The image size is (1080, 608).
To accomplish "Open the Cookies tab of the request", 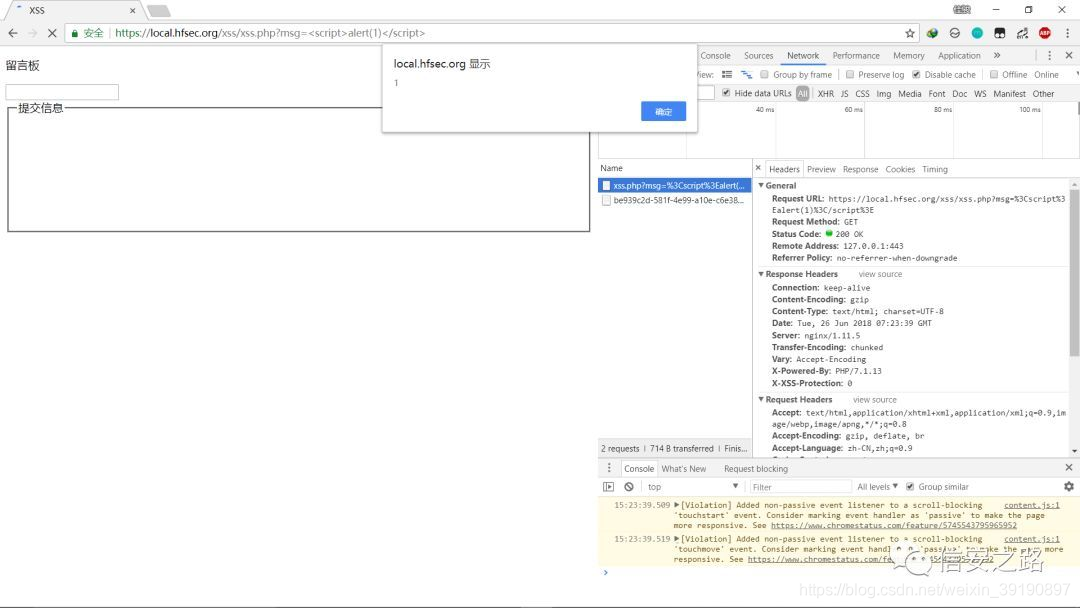I will [x=900, y=169].
